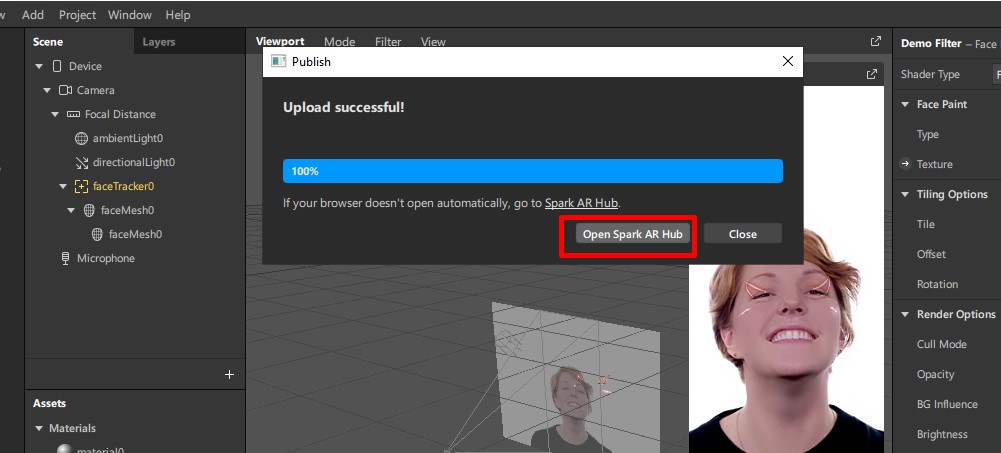Open the Project menu
Viewport: 1001px width, 453px height.
[x=77, y=15]
